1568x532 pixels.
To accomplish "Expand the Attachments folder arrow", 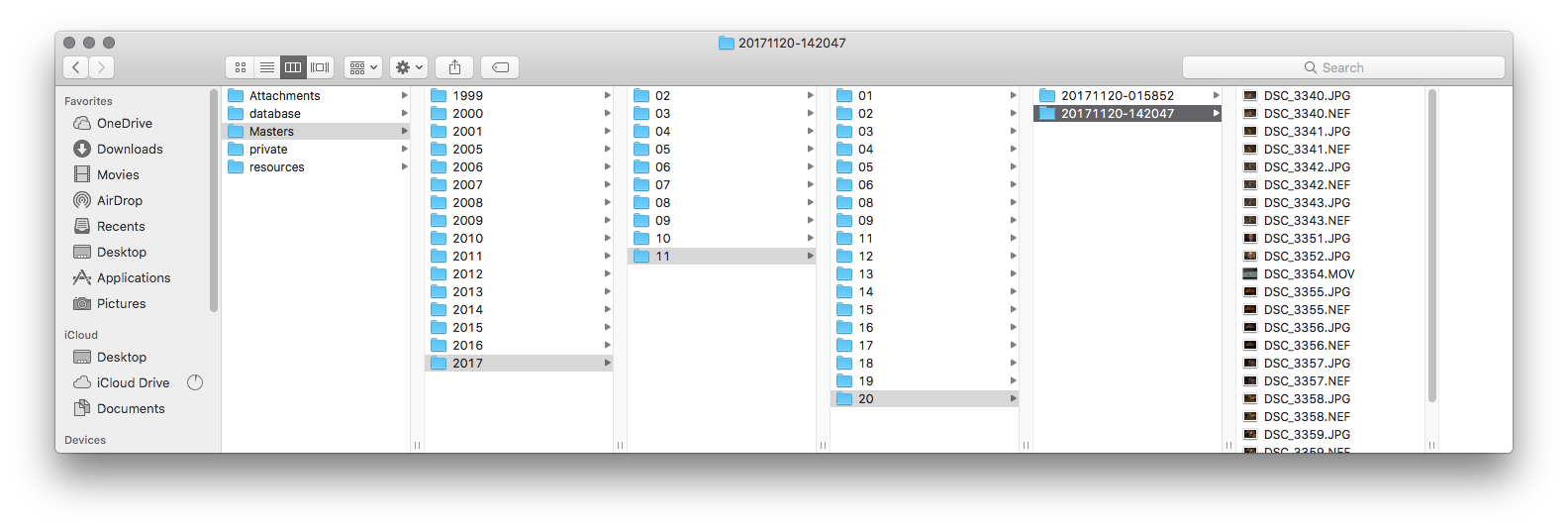I will (x=404, y=96).
